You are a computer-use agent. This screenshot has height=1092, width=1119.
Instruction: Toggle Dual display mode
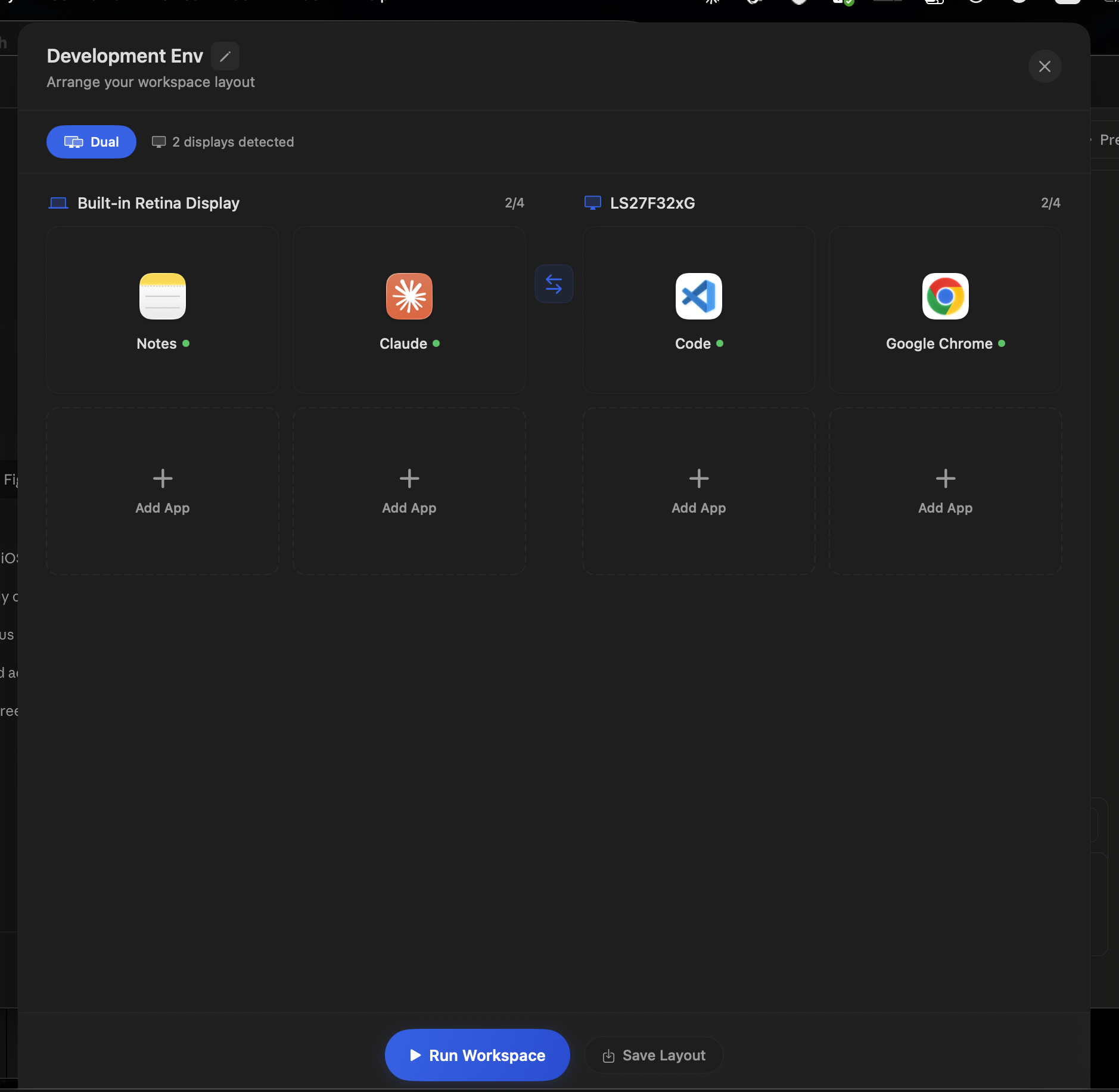pos(91,142)
